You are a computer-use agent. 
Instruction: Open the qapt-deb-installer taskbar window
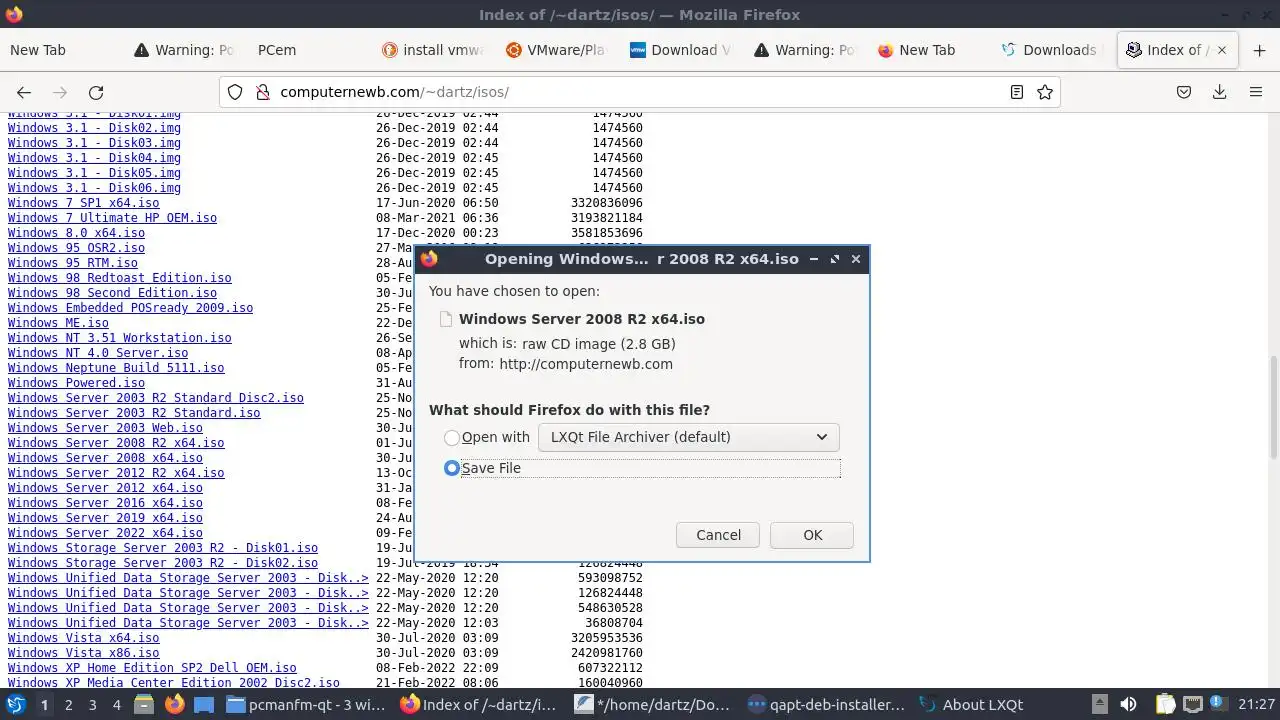pos(827,705)
